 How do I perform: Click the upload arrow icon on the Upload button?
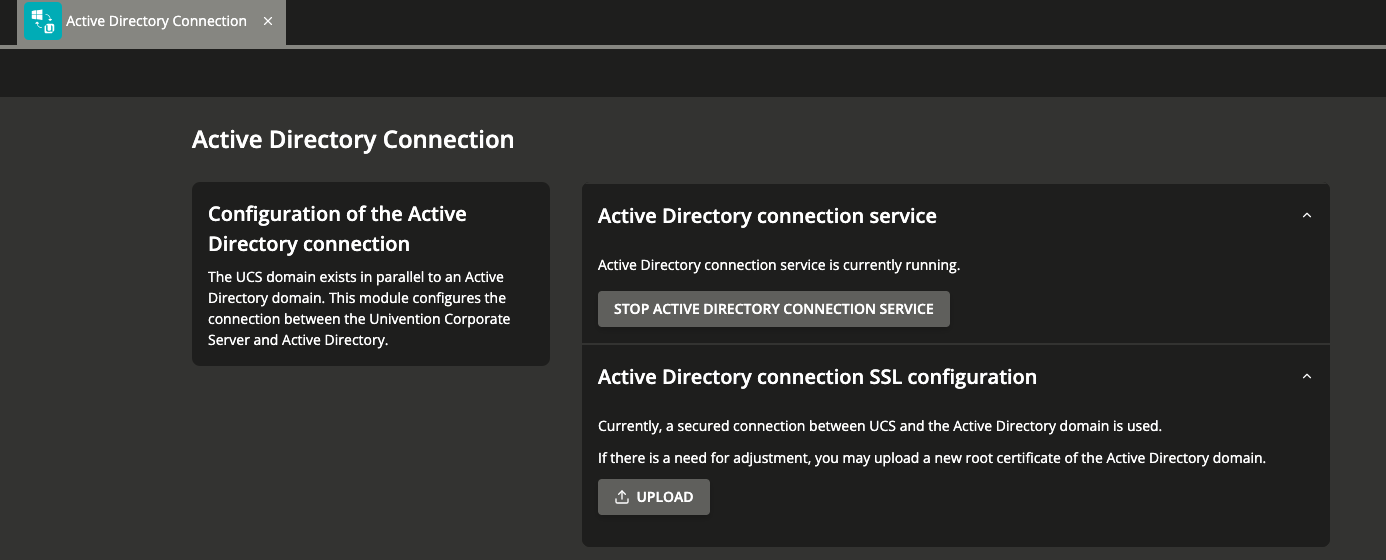622,497
